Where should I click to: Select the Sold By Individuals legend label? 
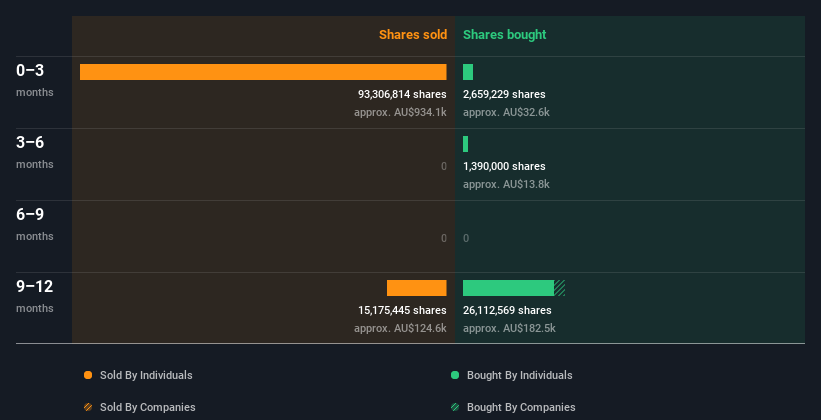146,375
